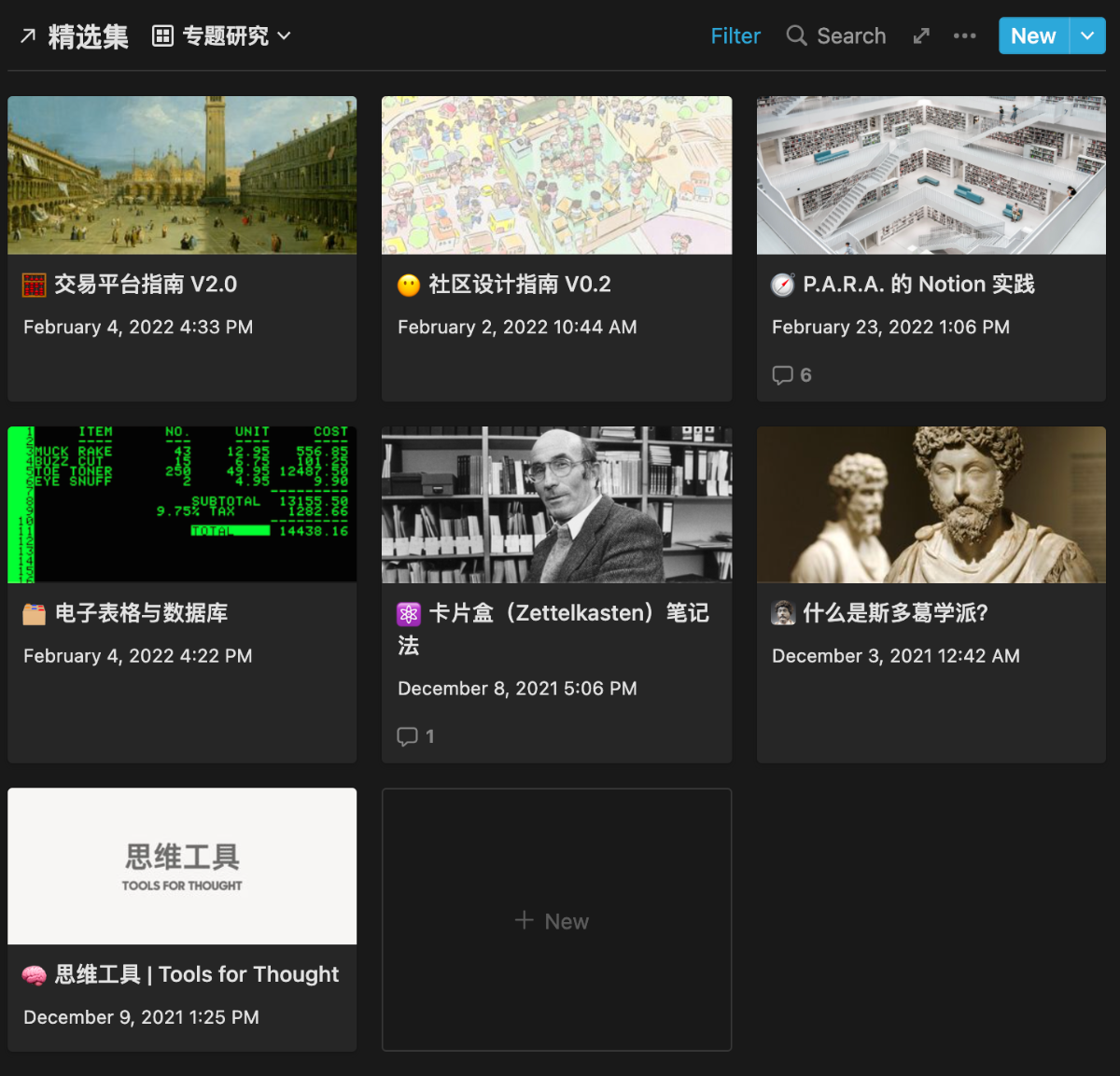Viewport: 1120px width, 1076px height.
Task: Click the abacus icon beside 交易平台指南
Action: (x=35, y=285)
